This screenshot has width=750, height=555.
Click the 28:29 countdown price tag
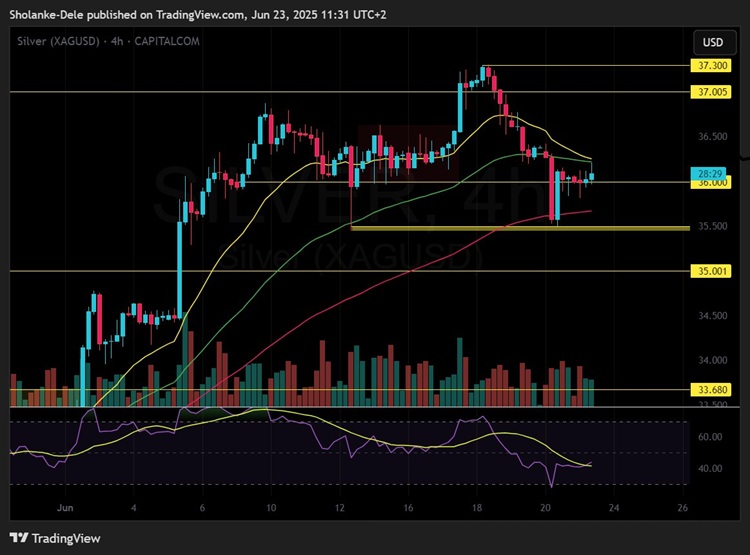(708, 173)
